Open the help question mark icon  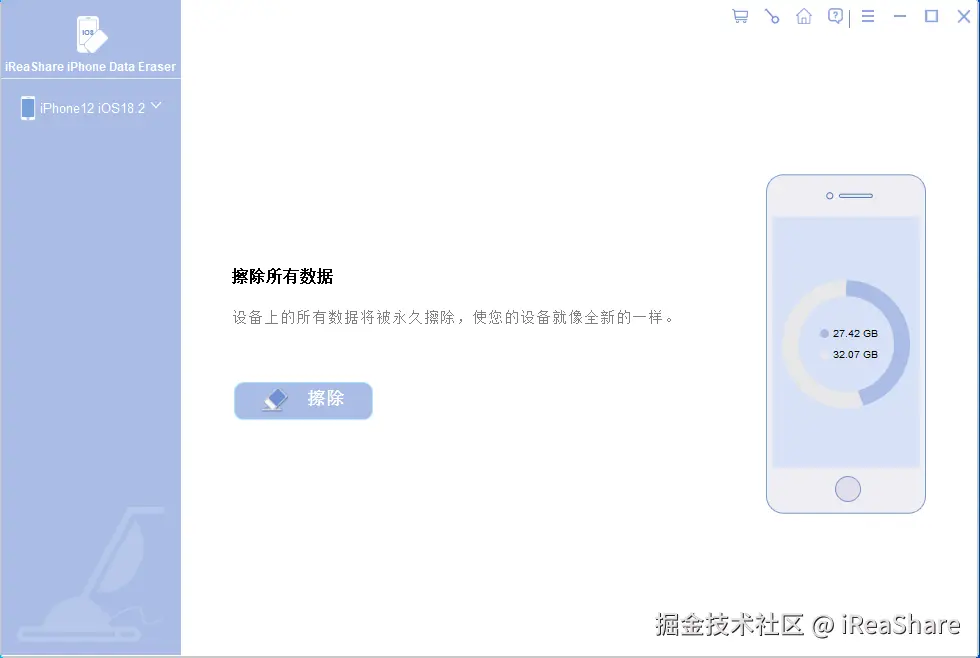(x=835, y=16)
